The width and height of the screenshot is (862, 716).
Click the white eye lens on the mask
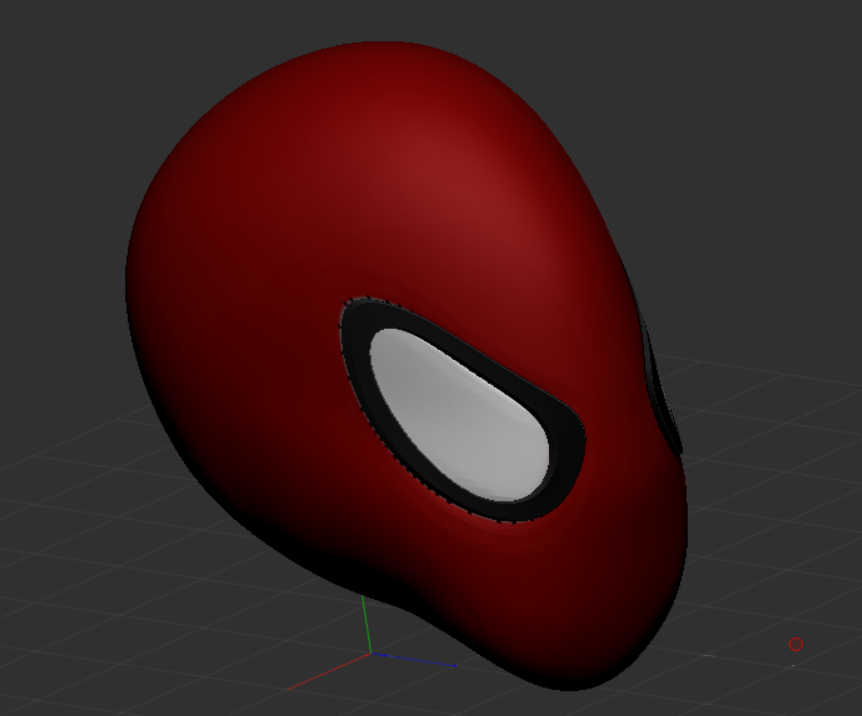click(x=461, y=418)
